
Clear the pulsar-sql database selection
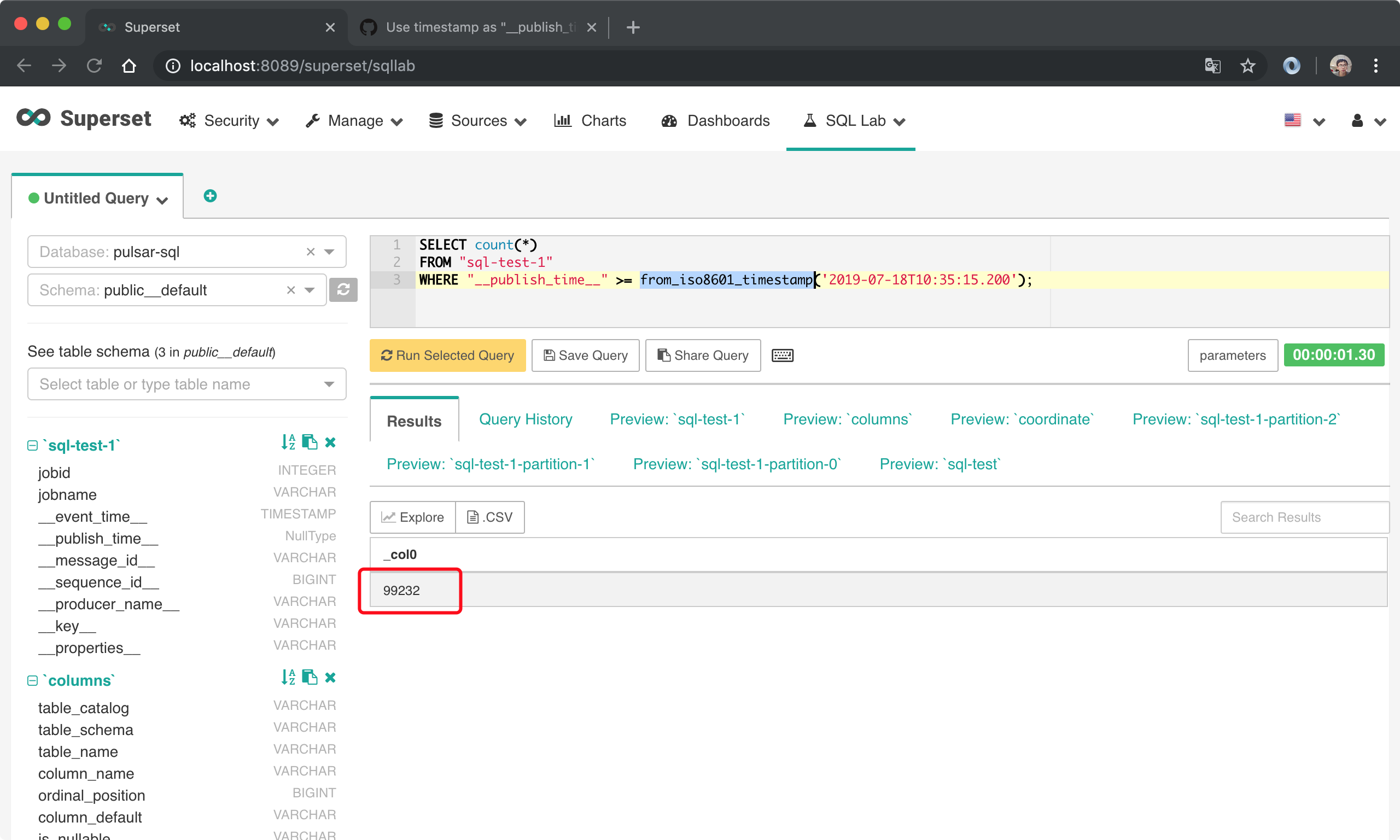point(310,252)
